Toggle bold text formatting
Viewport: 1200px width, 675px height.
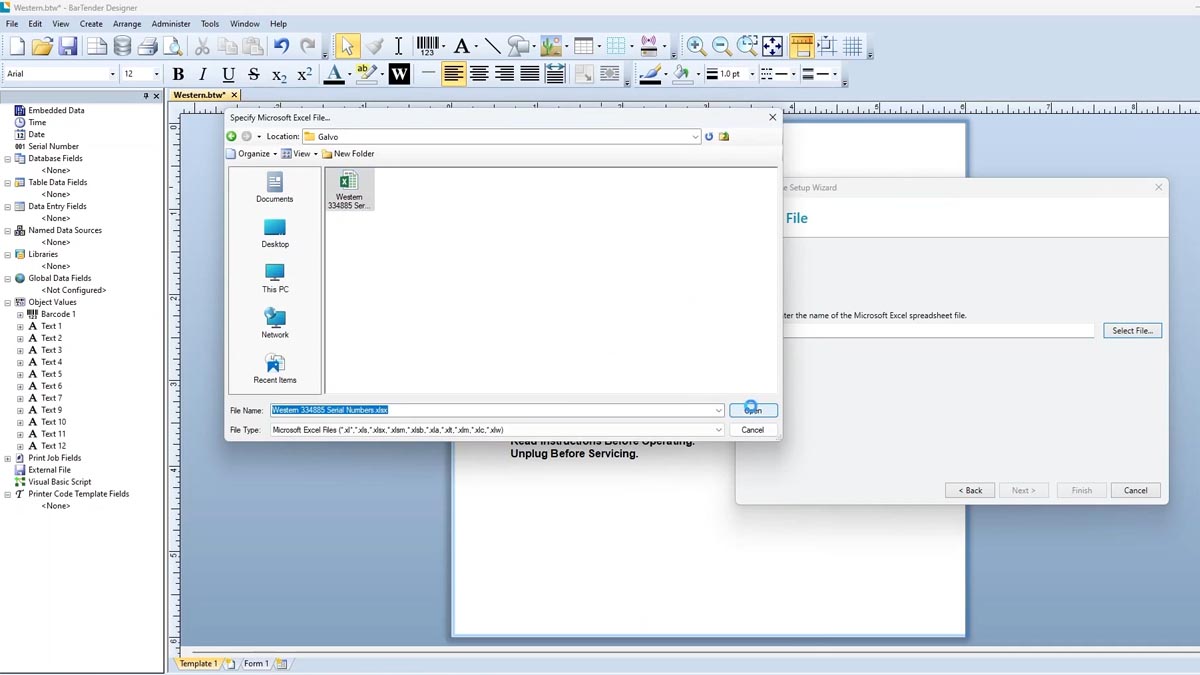point(178,73)
